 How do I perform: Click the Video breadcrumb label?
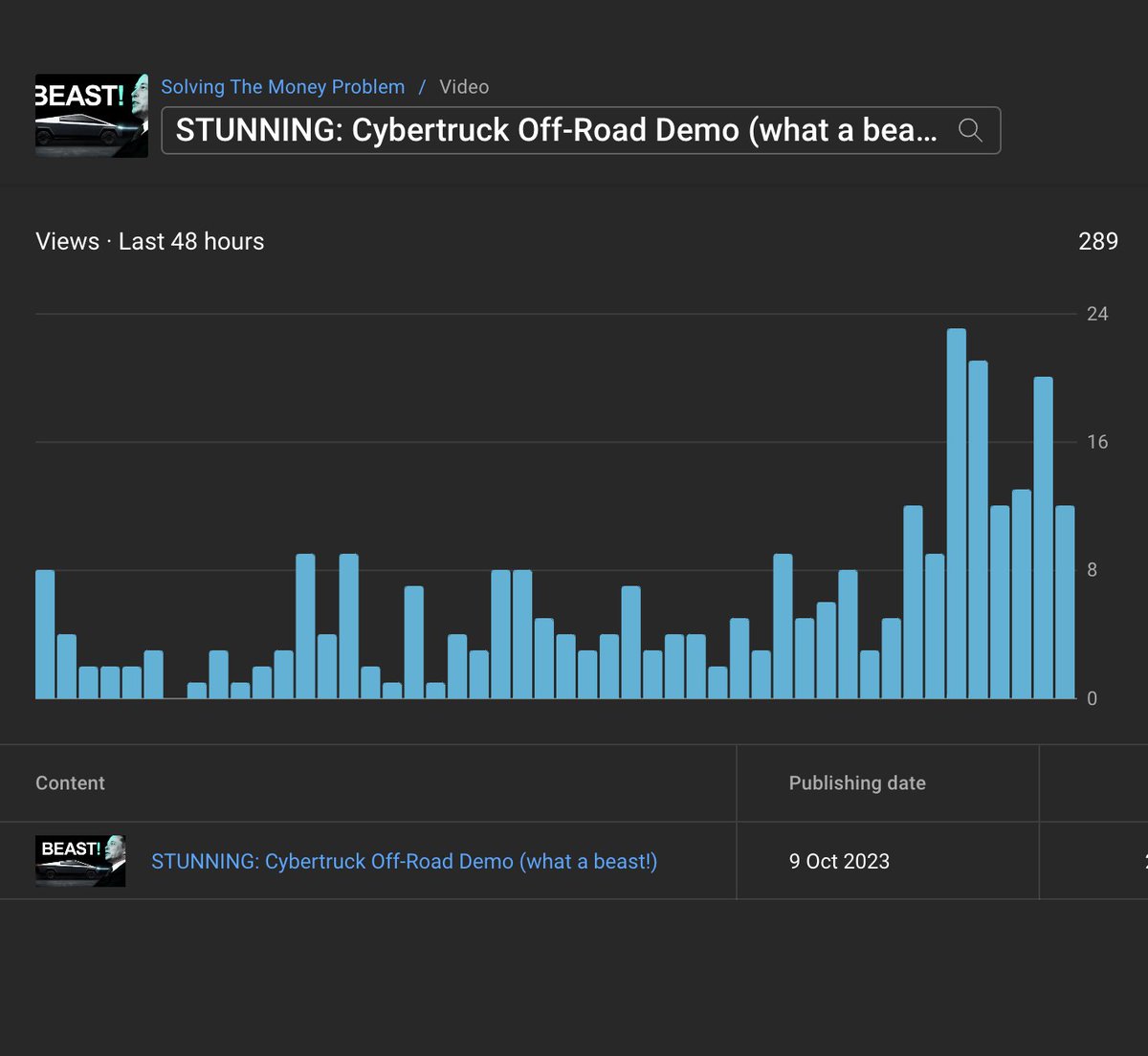pos(464,87)
